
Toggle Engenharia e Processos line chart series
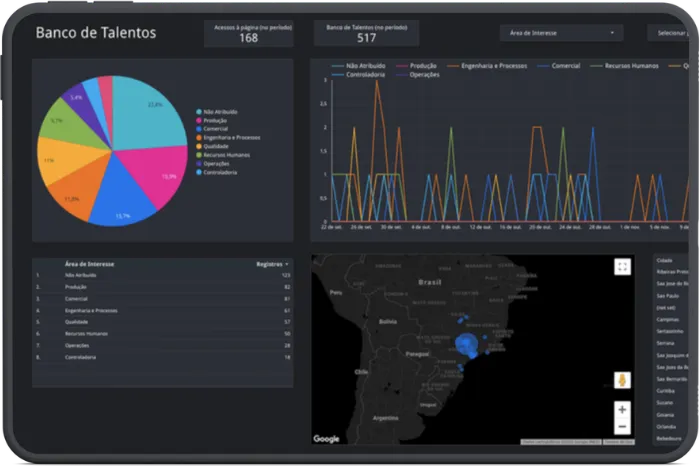(487, 66)
